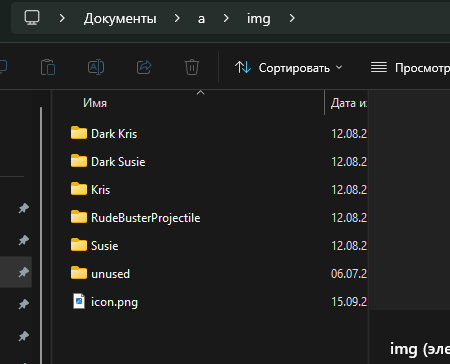Select the unused folder icon
Image resolution: width=450 pixels, height=364 pixels.
79,273
